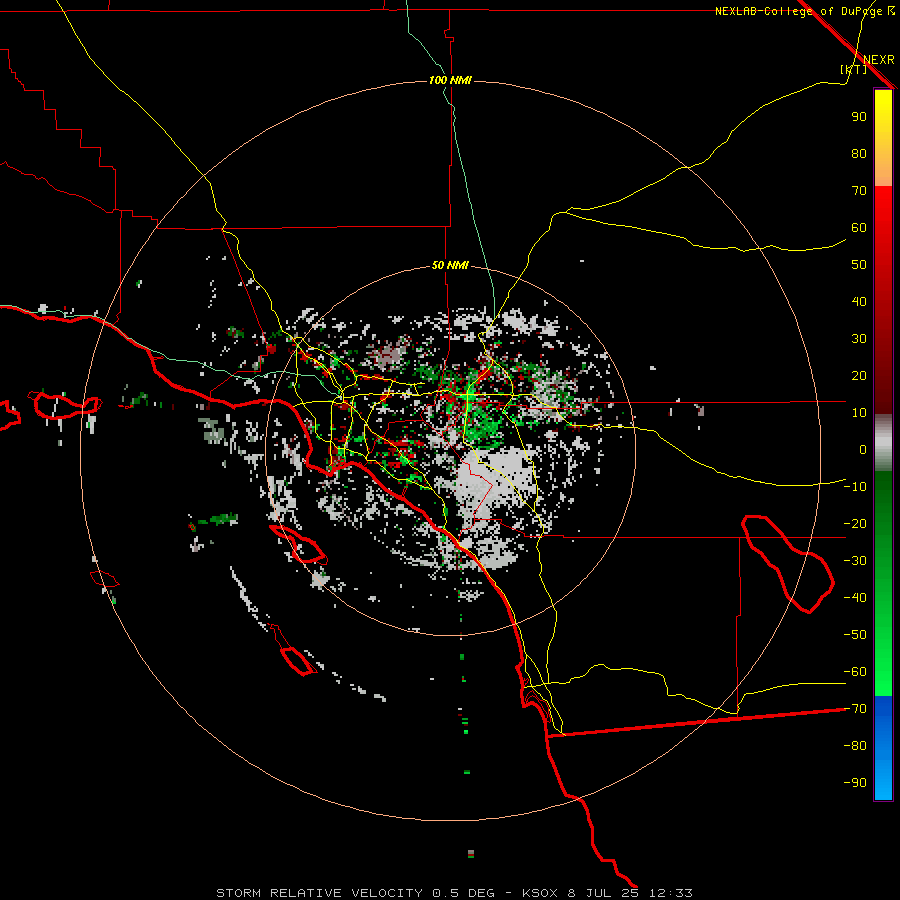Viewport: 900px width, 900px height.
Task: Click the -60 scale value
Action: click(x=855, y=672)
